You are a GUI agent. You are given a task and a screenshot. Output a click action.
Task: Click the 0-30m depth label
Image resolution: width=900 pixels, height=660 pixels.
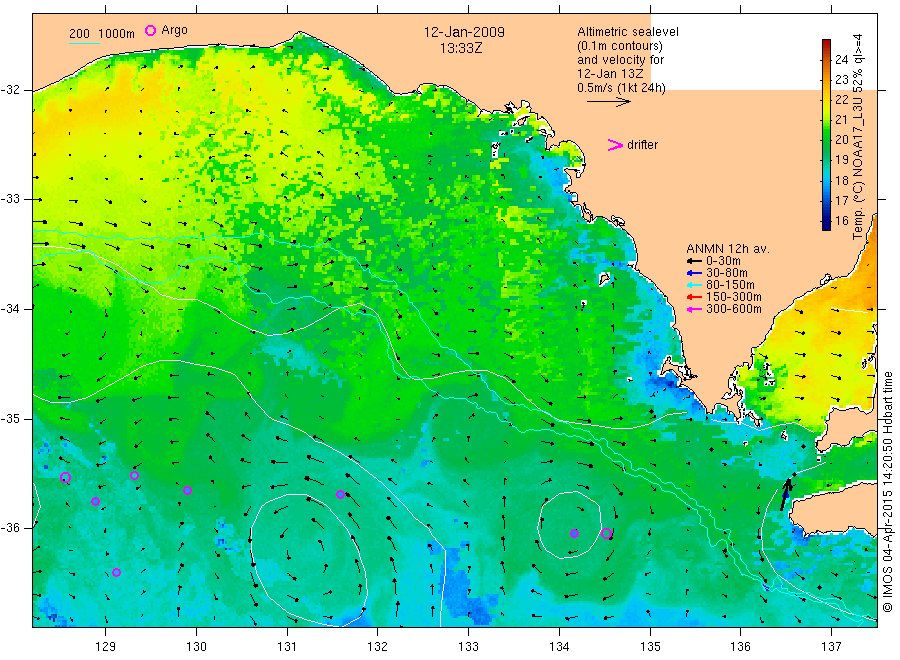tap(723, 261)
